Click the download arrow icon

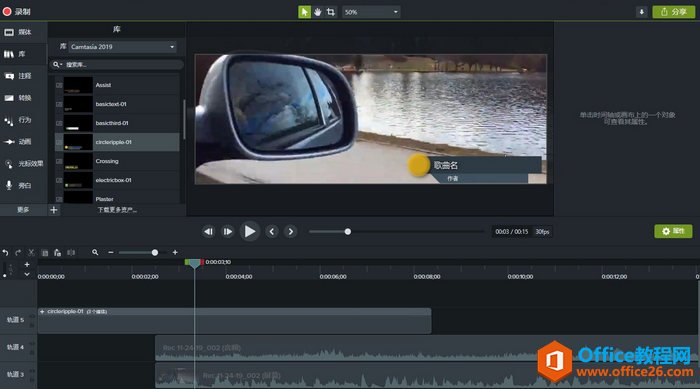point(642,12)
